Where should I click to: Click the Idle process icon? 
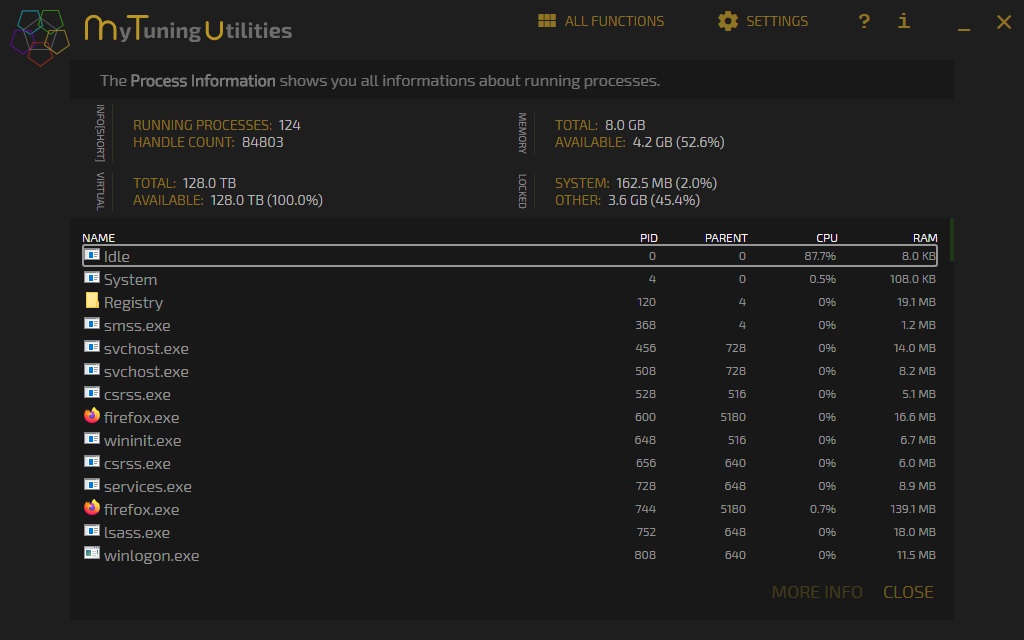pyautogui.click(x=92, y=255)
